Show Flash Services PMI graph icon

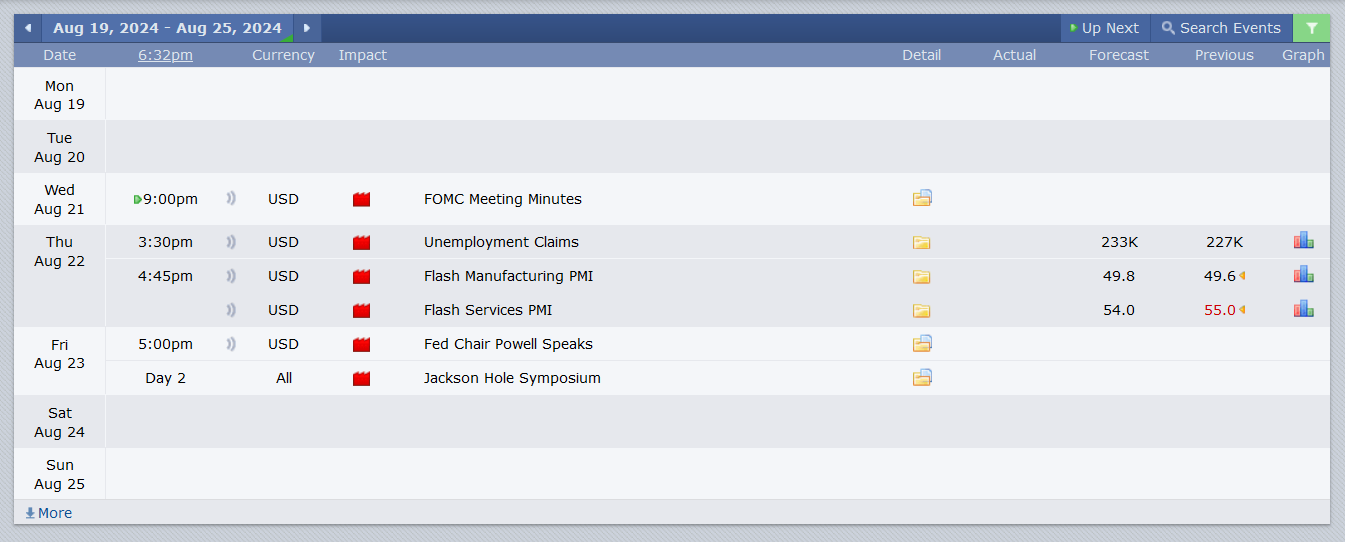pyautogui.click(x=1303, y=309)
